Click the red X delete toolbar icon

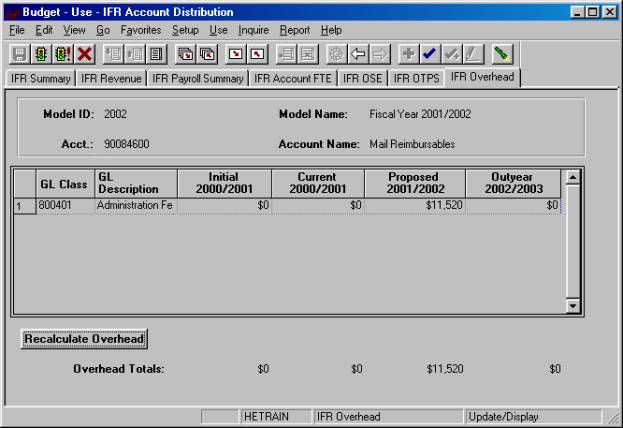85,54
